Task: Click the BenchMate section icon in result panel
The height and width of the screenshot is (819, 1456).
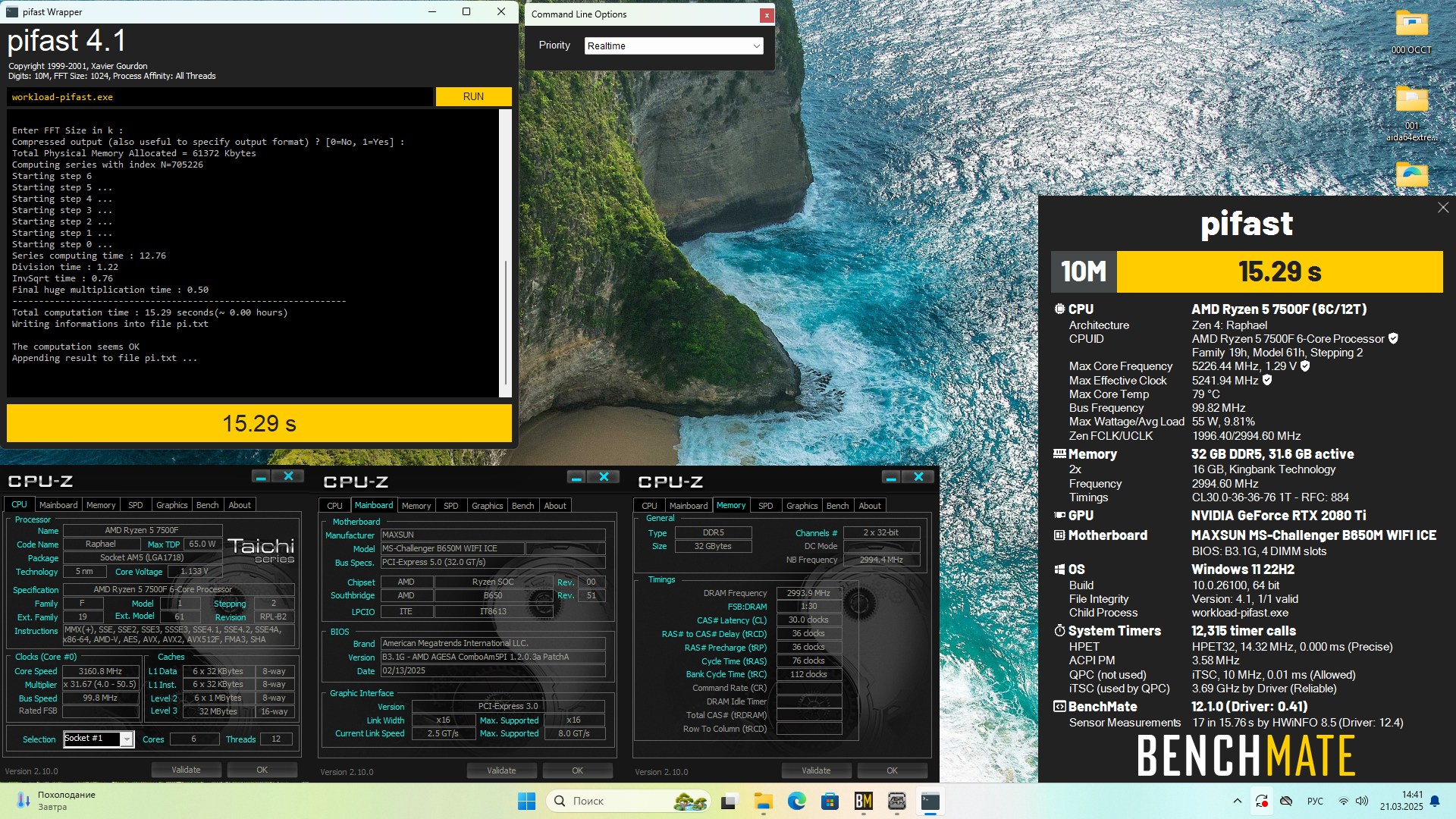Action: tap(1059, 707)
